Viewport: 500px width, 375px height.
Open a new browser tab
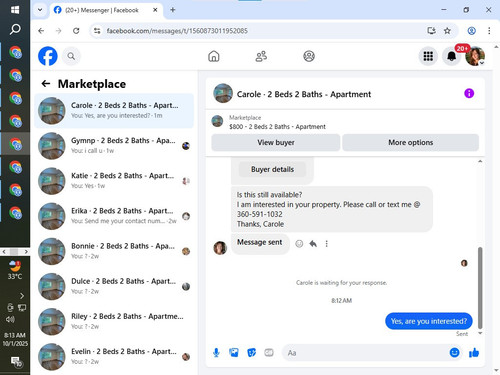[173, 10]
